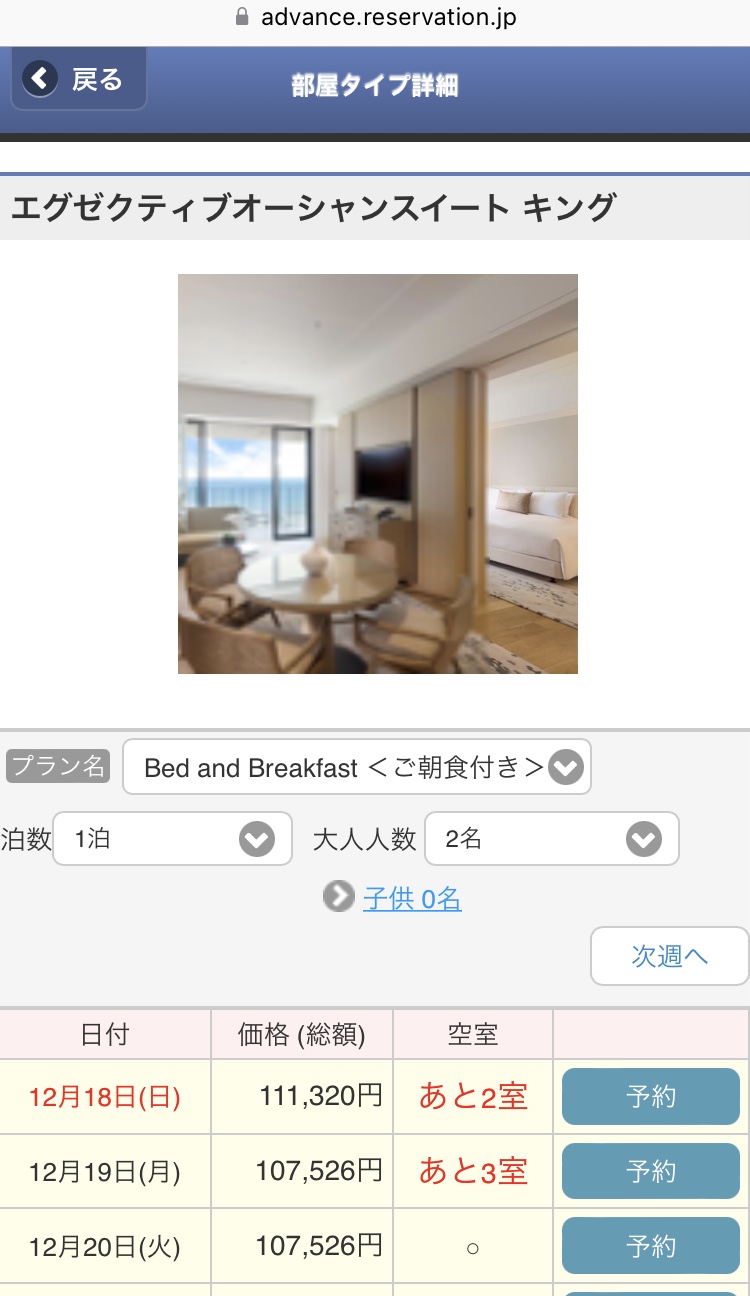The width and height of the screenshot is (750, 1296).
Task: Open the 大人人数 adults dropdown
Action: pos(552,838)
